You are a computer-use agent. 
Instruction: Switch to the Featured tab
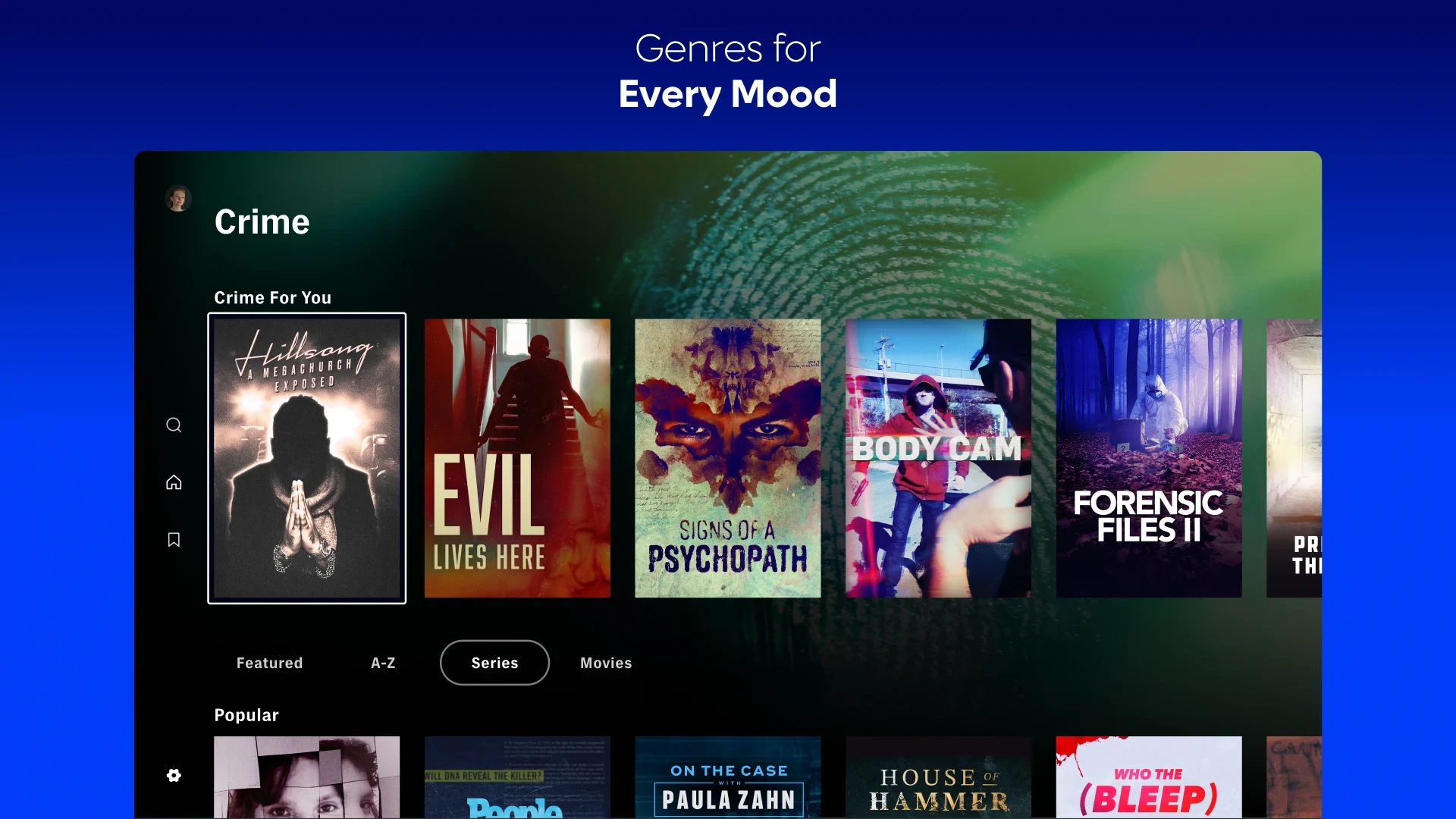(269, 662)
